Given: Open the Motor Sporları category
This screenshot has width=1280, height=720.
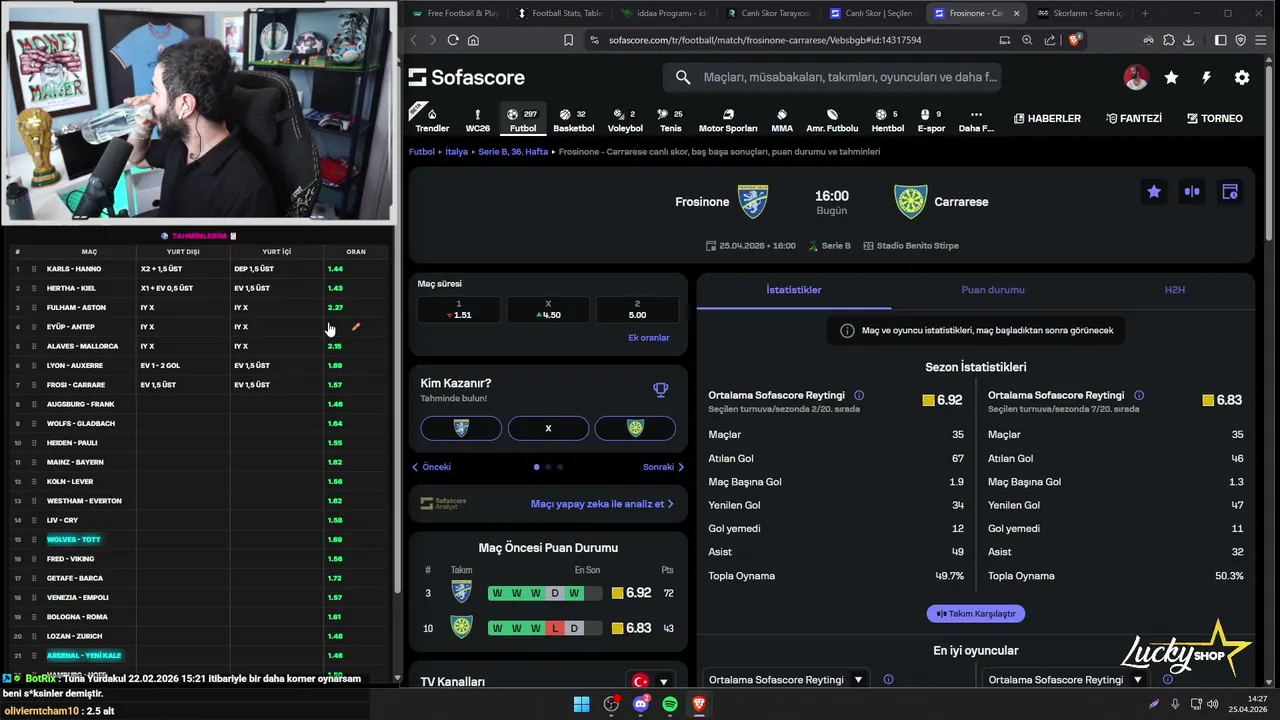Looking at the screenshot, I should point(728,119).
